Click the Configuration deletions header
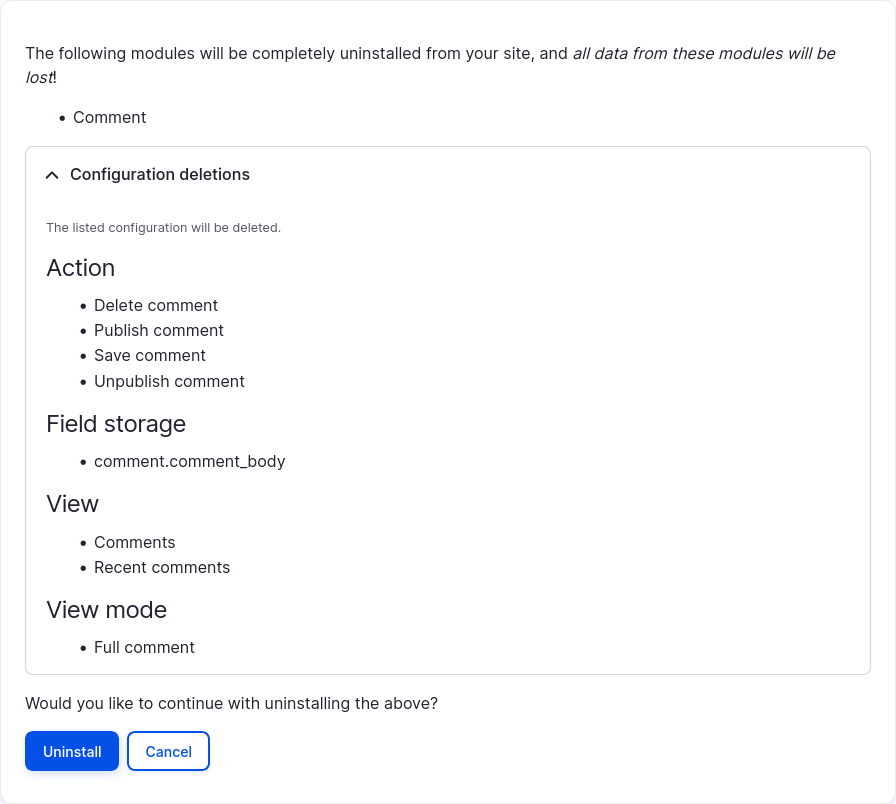The height and width of the screenshot is (804, 896). click(x=160, y=174)
